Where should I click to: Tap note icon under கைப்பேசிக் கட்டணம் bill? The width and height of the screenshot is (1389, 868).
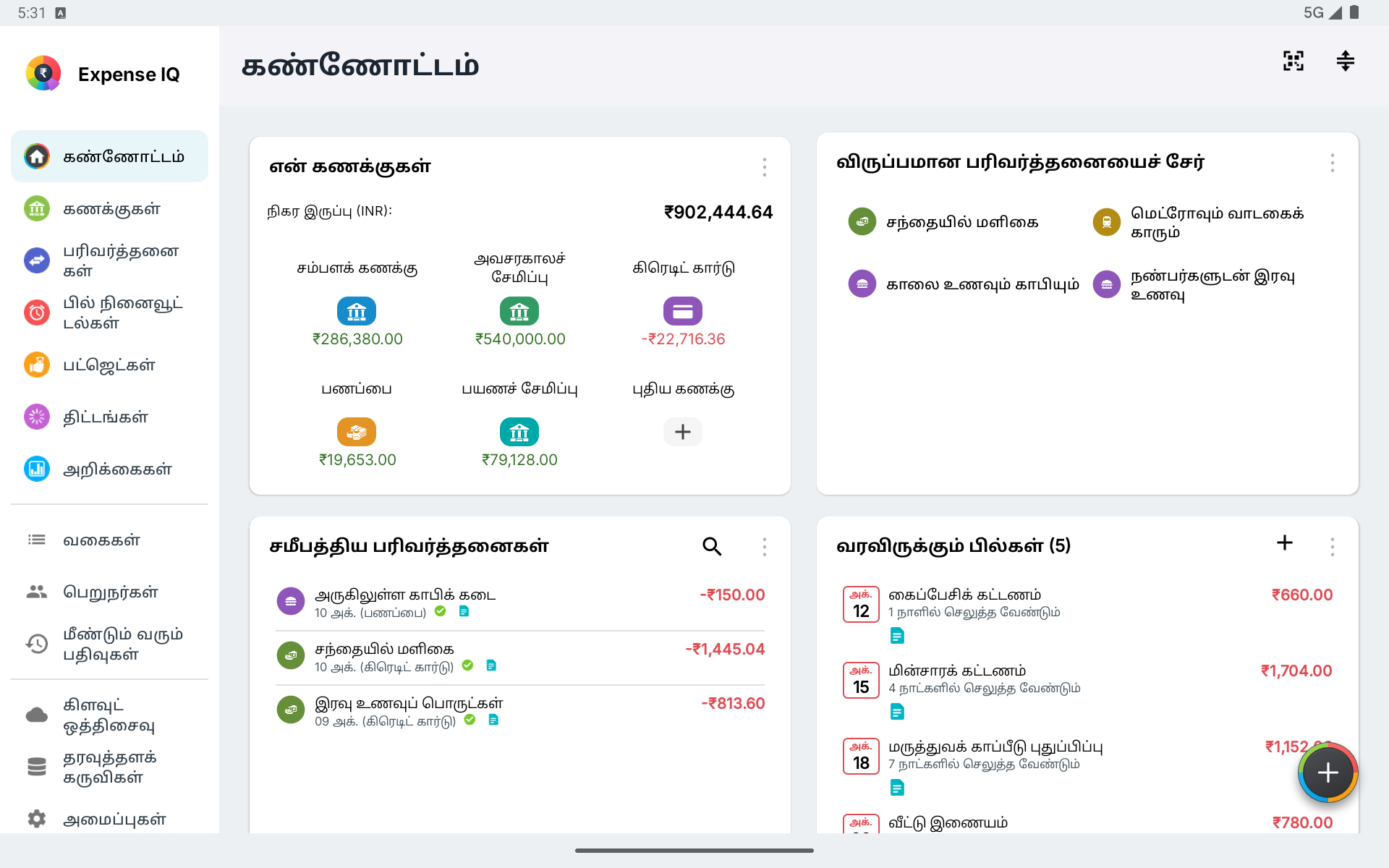point(897,637)
